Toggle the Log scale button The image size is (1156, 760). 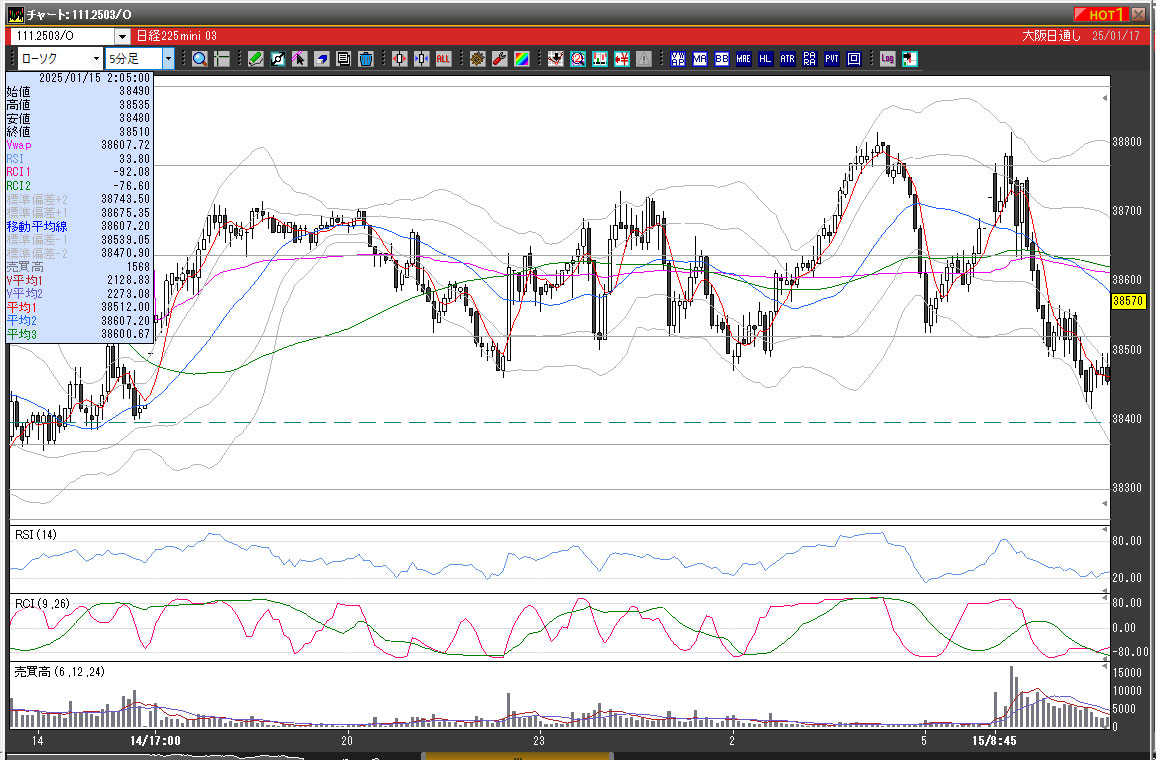click(x=888, y=59)
